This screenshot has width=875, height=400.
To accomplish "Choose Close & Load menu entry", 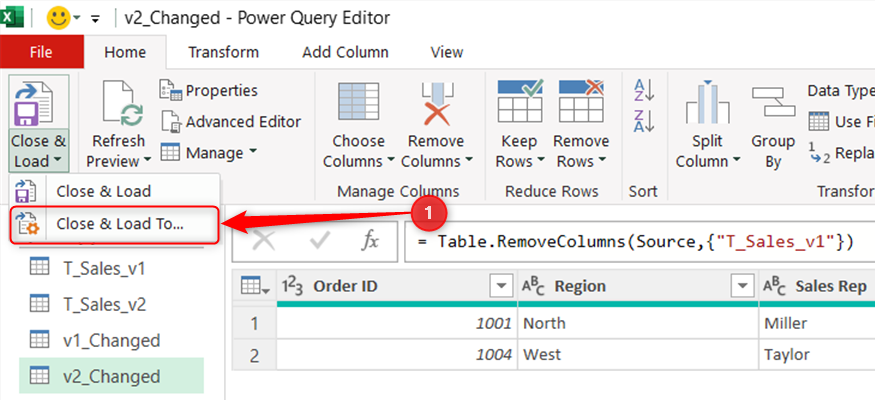I will [116, 191].
